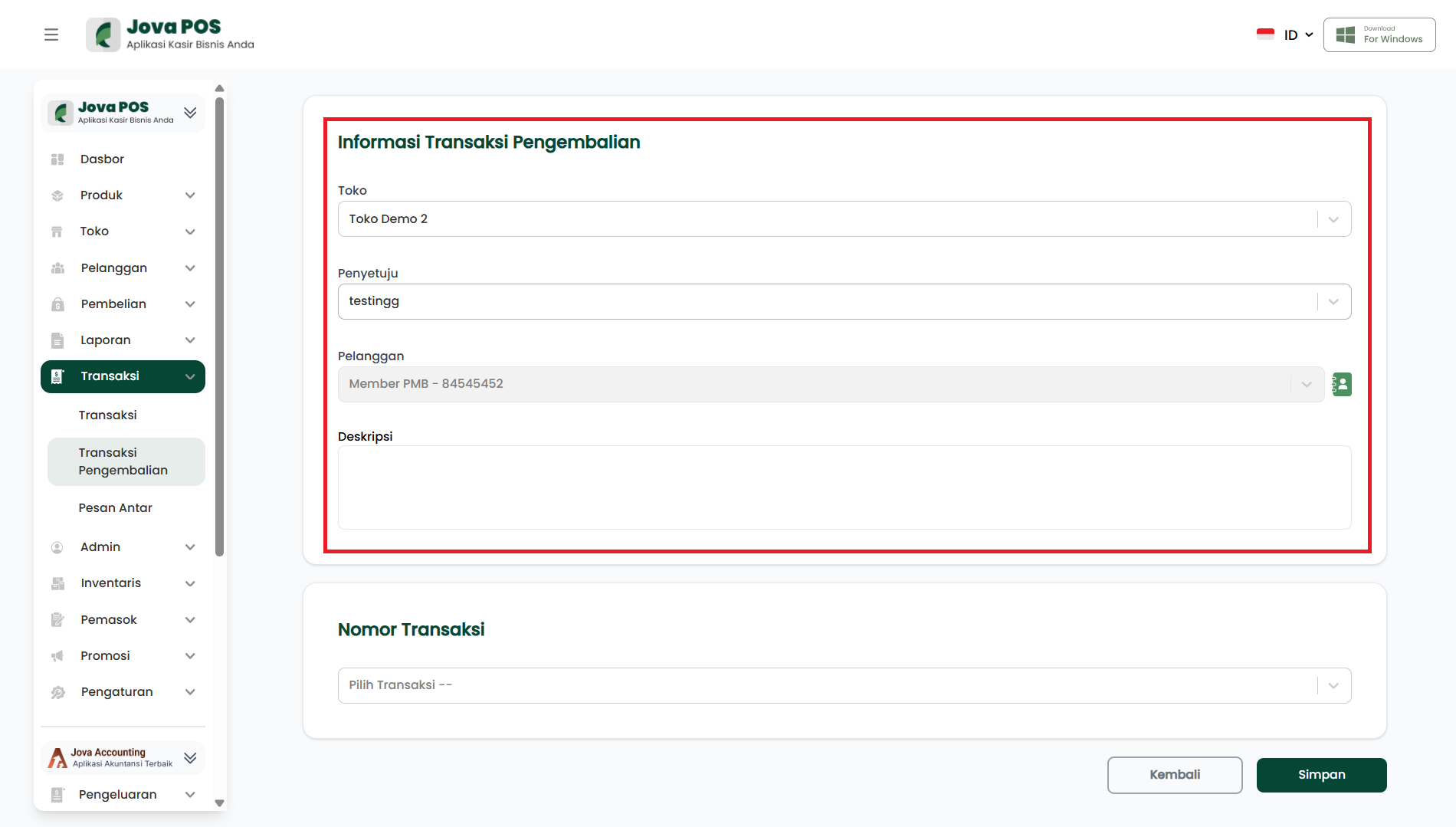Expand the Produk menu chevron

pos(190,195)
